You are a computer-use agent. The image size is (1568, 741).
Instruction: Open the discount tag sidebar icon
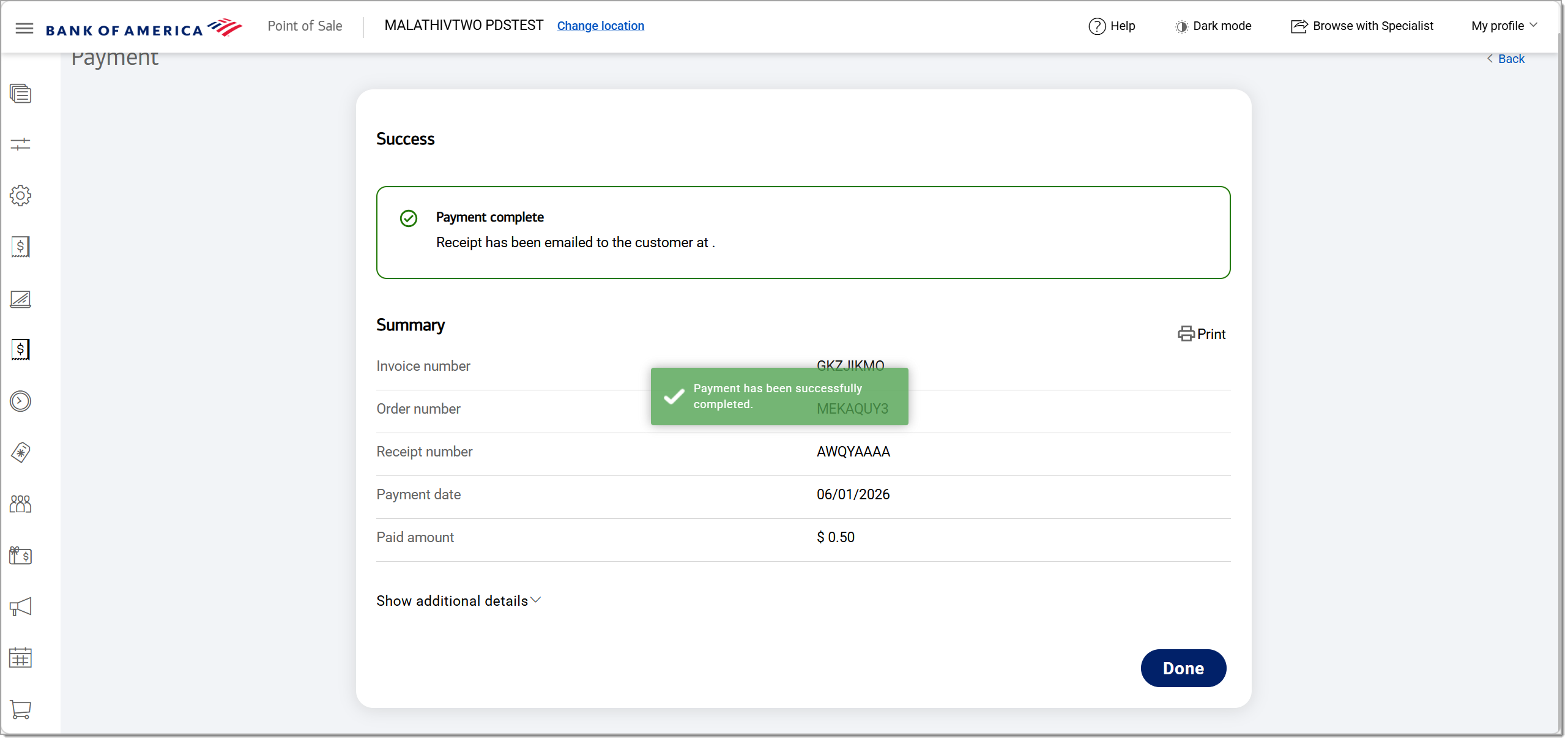(20, 452)
